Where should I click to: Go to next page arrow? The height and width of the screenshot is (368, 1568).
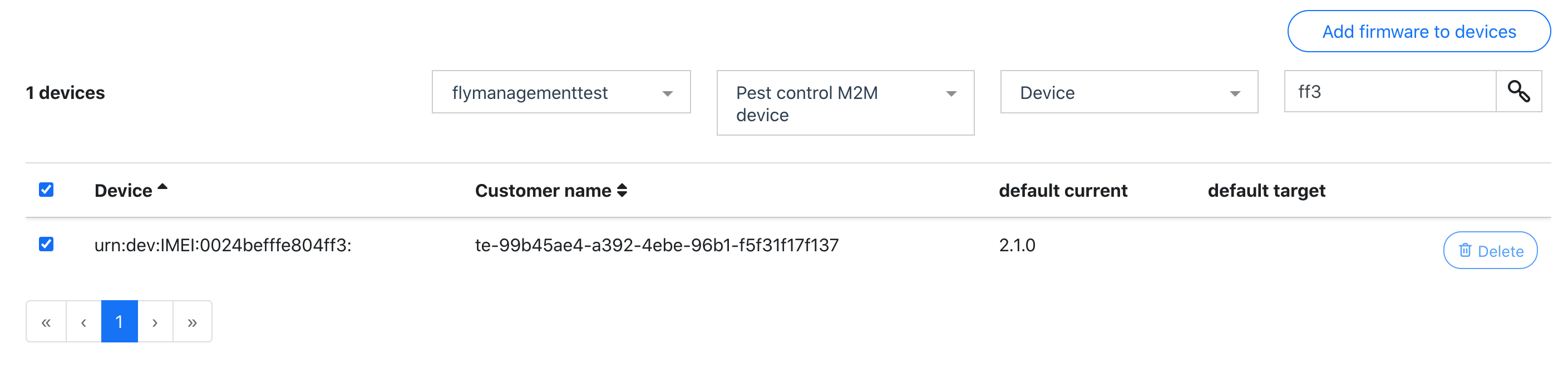(x=155, y=322)
